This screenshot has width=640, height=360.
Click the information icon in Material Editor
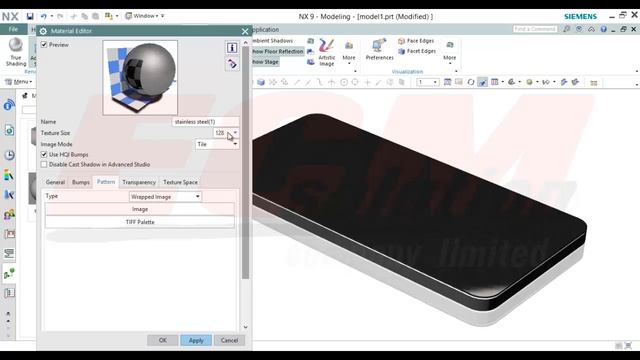pos(232,48)
